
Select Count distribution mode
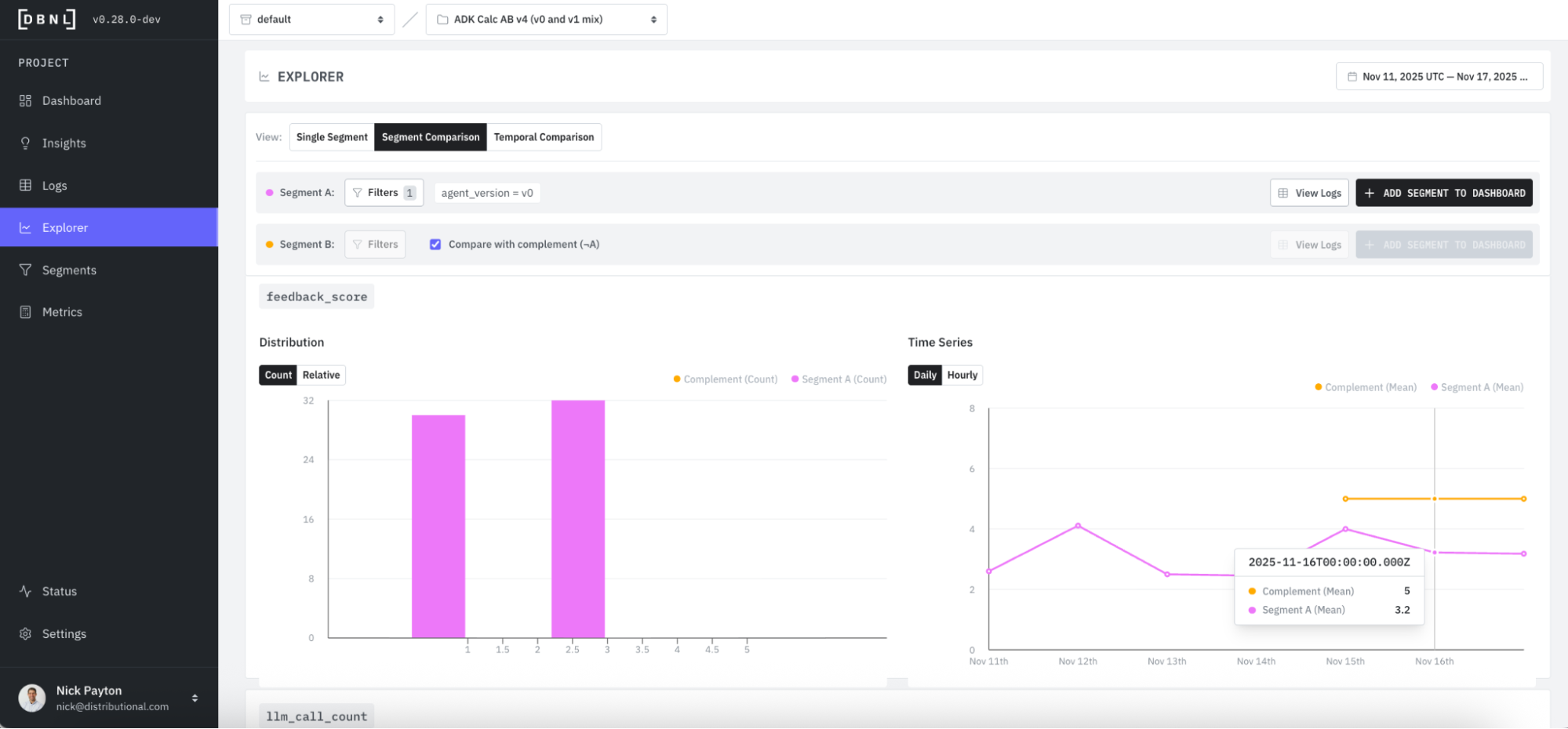pyautogui.click(x=278, y=375)
